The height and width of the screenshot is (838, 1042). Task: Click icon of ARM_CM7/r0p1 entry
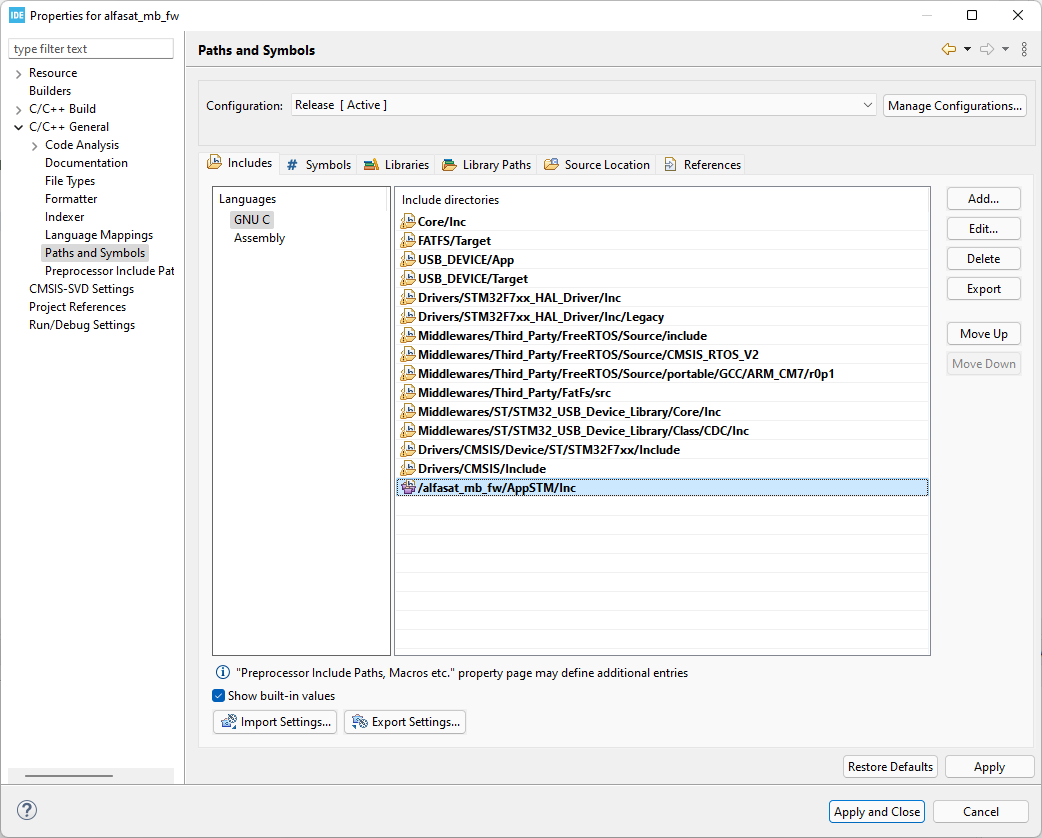point(408,373)
